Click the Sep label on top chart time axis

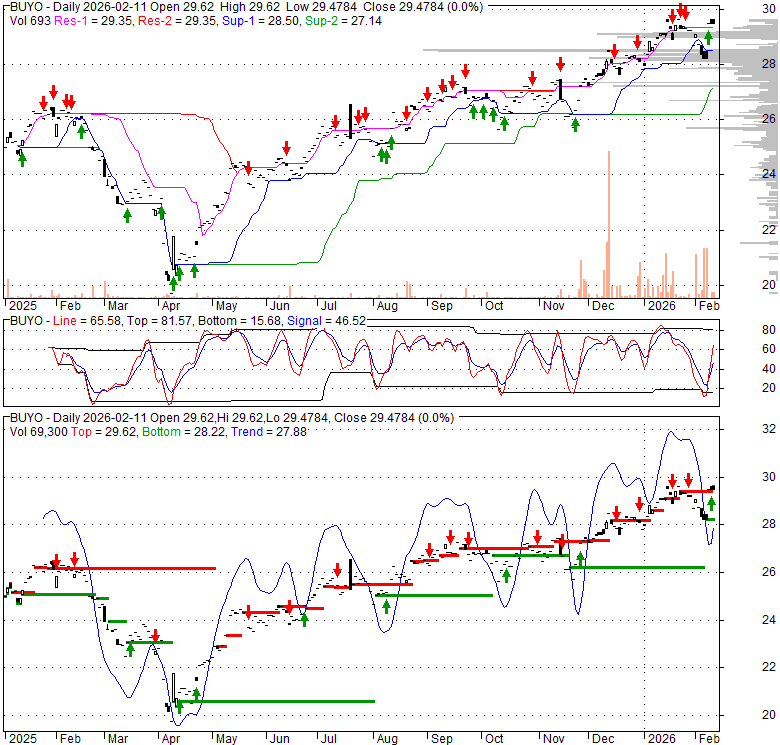(x=441, y=306)
